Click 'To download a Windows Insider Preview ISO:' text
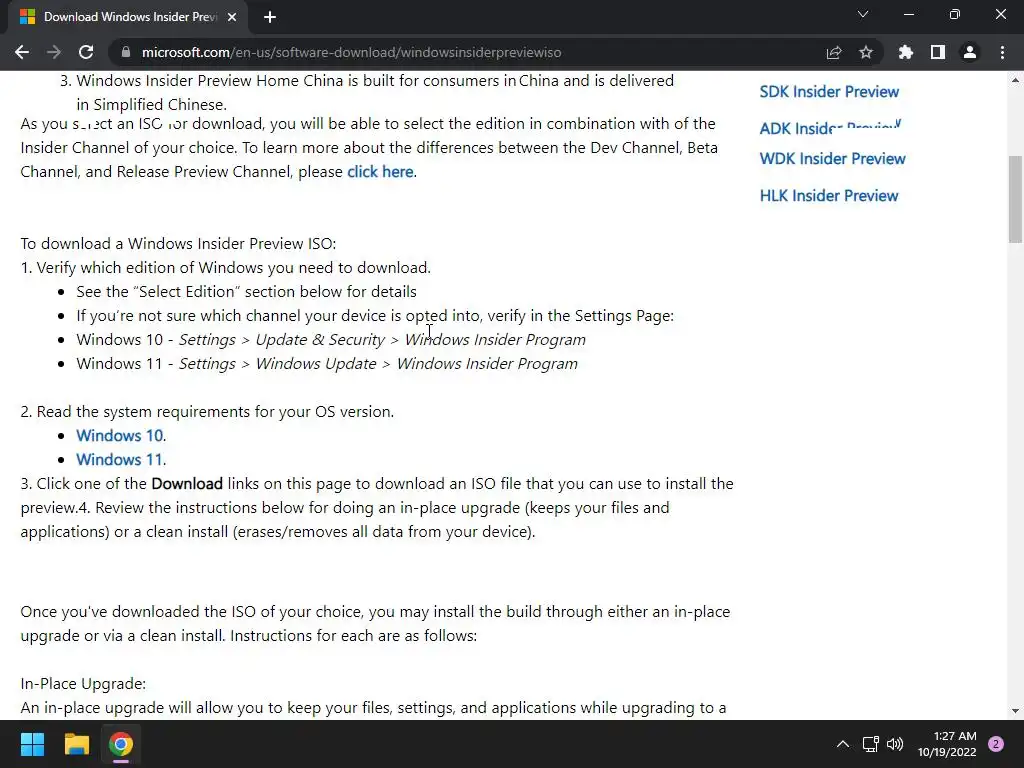This screenshot has height=768, width=1024. pos(178,244)
